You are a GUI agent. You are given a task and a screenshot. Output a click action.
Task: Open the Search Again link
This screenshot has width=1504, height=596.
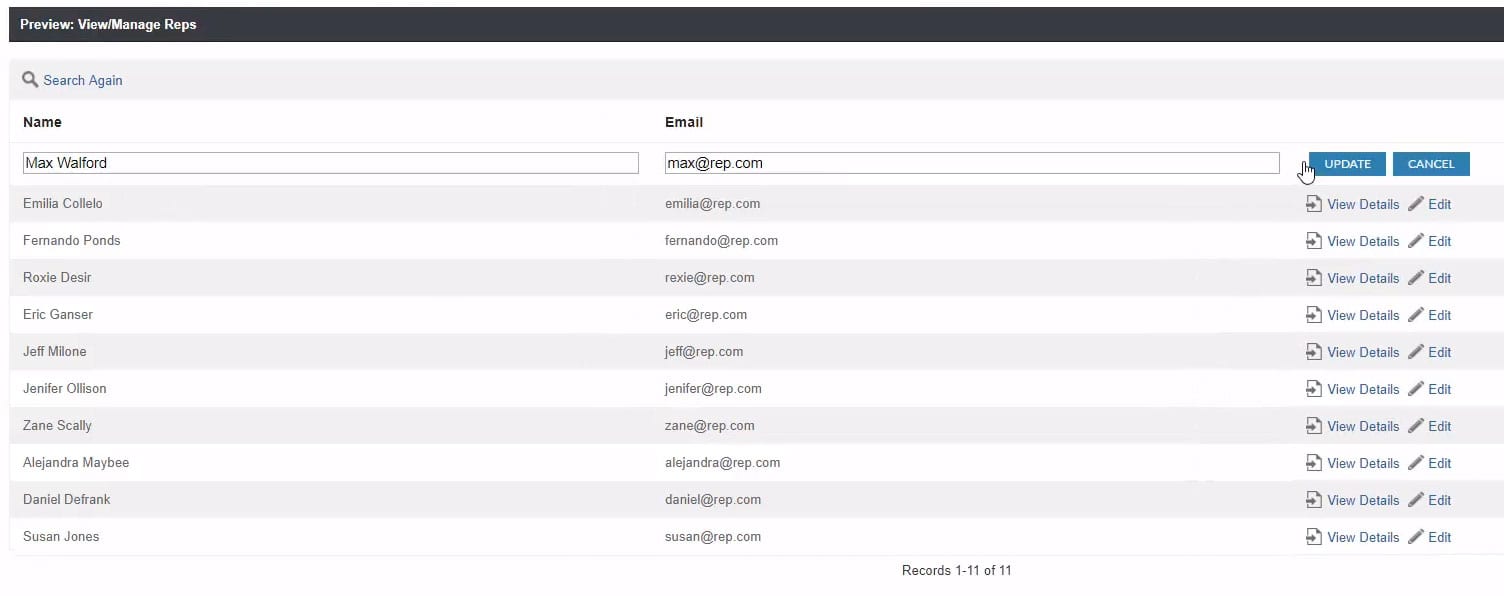(83, 80)
